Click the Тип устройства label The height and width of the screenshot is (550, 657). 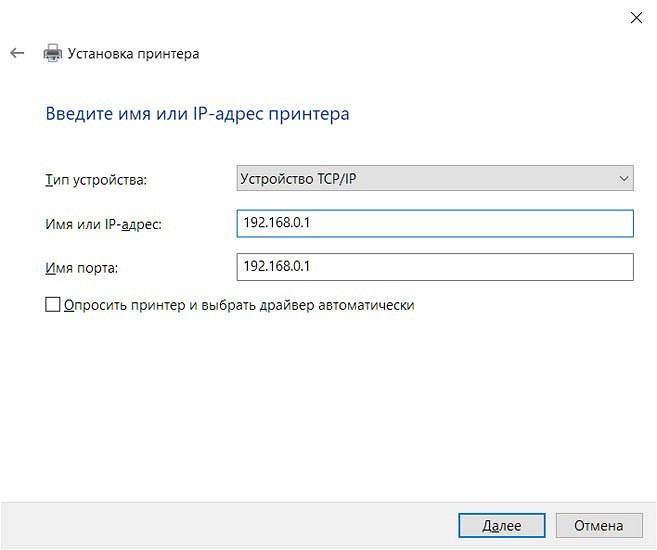pyautogui.click(x=96, y=180)
